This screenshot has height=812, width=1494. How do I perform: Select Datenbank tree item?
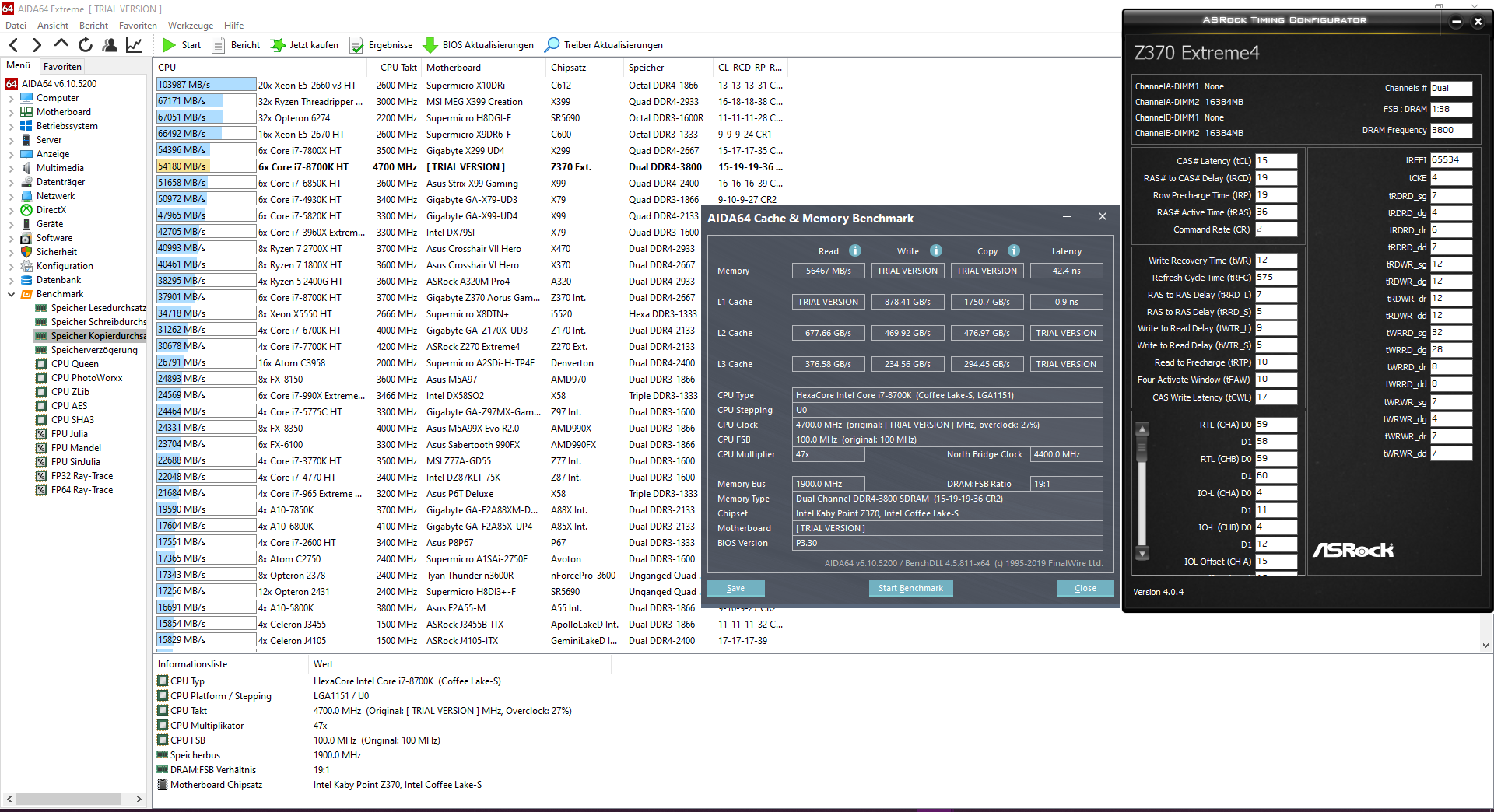point(58,280)
